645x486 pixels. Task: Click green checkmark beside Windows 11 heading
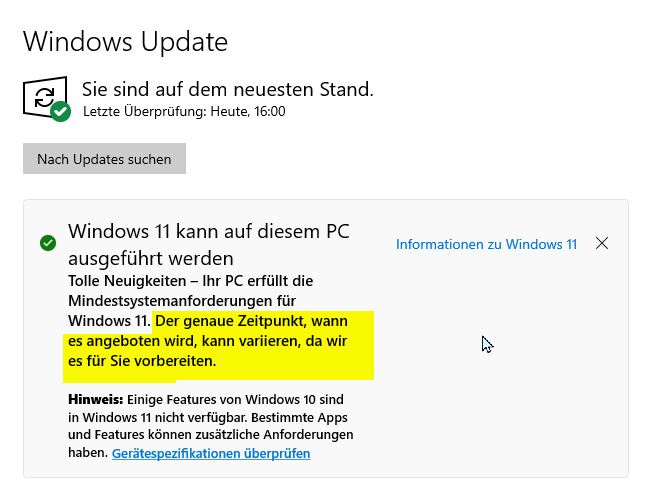(x=48, y=243)
